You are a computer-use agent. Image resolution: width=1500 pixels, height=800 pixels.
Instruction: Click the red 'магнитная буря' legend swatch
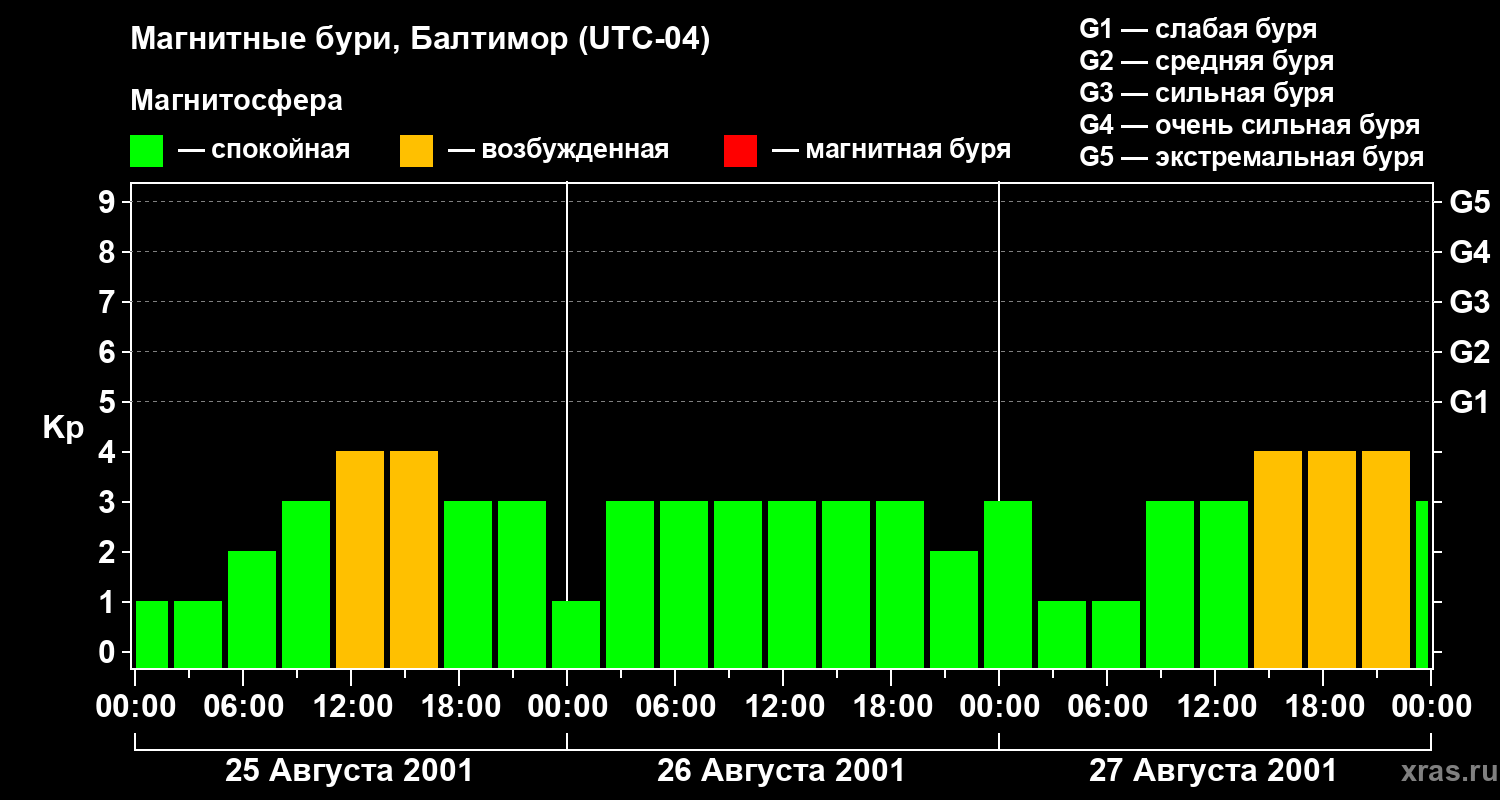pos(740,151)
